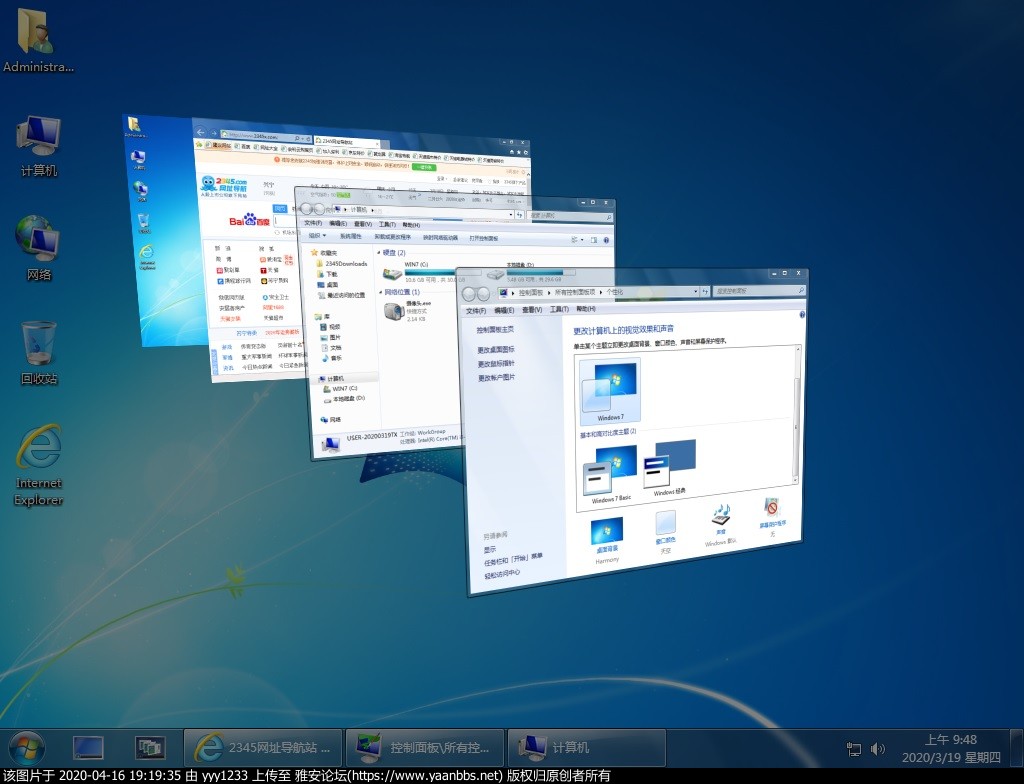Open 帮助(H) menu in Personalization window

tap(586, 308)
